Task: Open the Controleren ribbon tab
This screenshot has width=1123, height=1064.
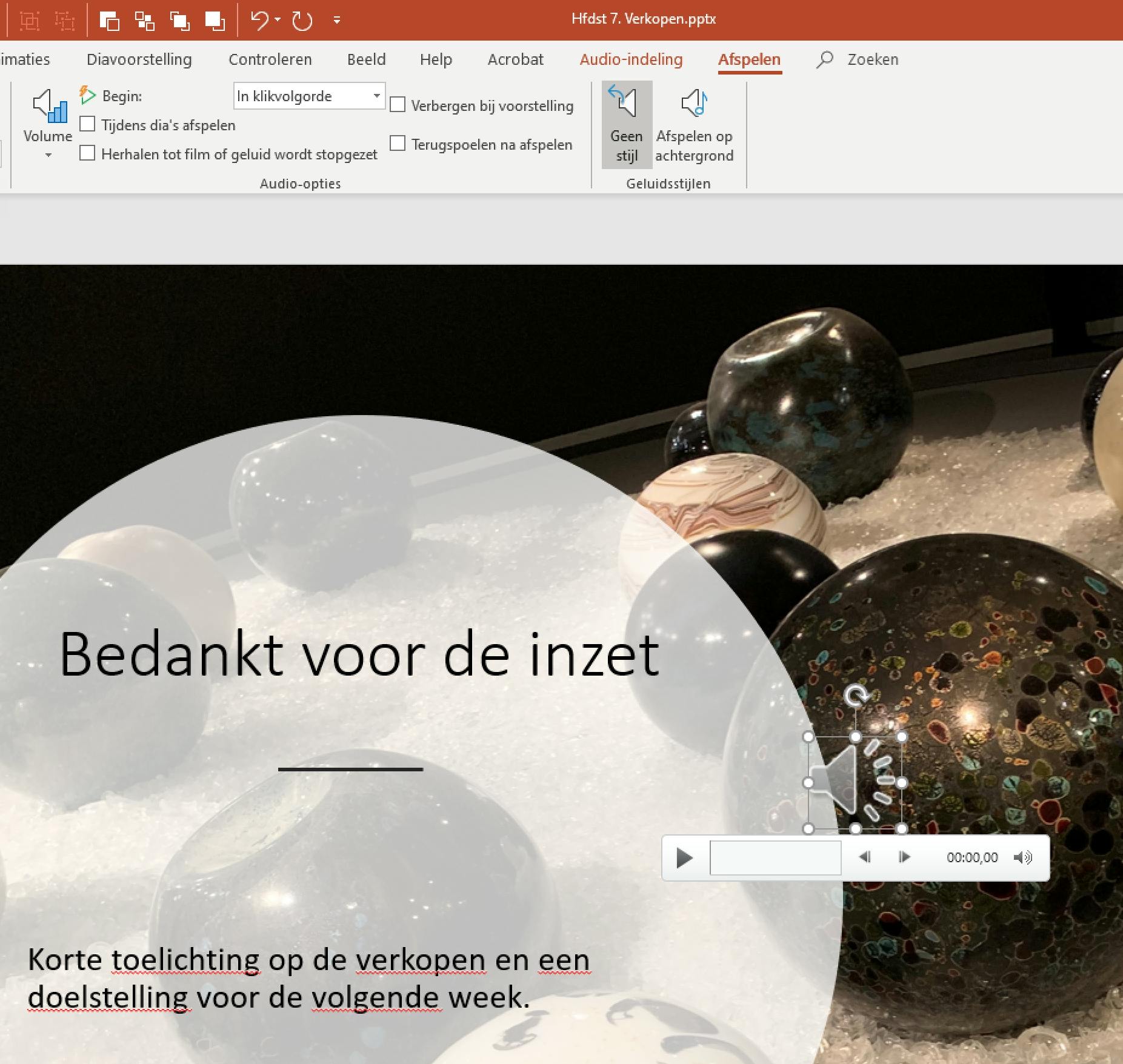Action: tap(270, 59)
